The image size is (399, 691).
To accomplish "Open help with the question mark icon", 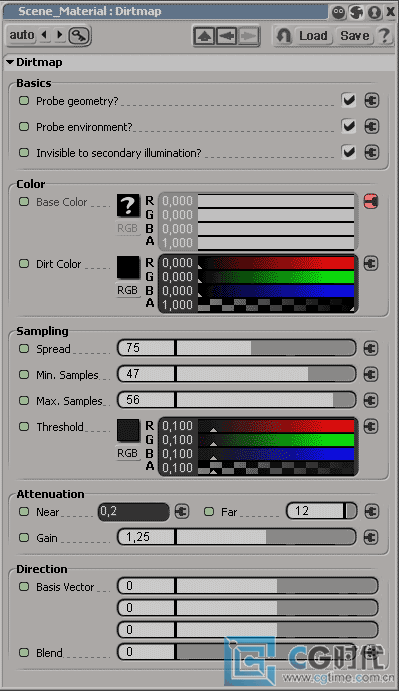I will coord(384,35).
